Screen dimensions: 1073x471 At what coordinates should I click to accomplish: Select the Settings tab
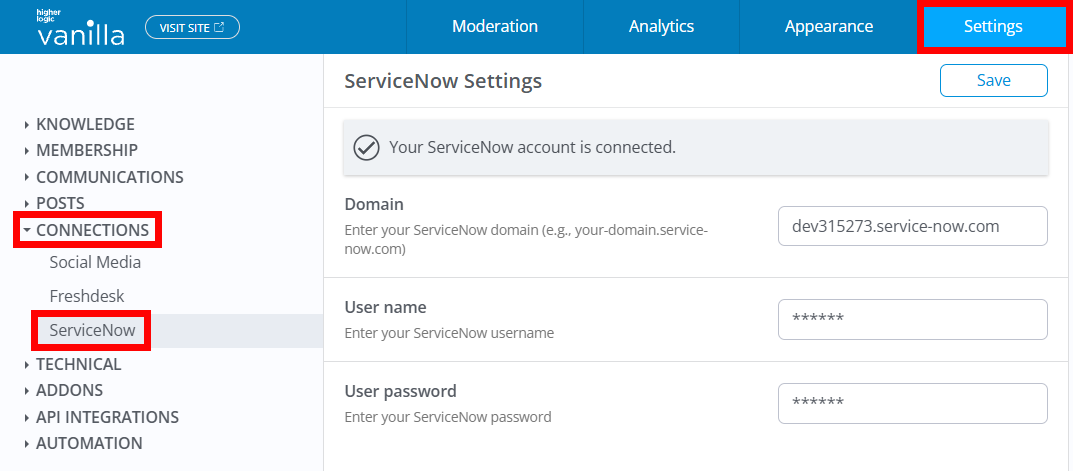coord(993,27)
